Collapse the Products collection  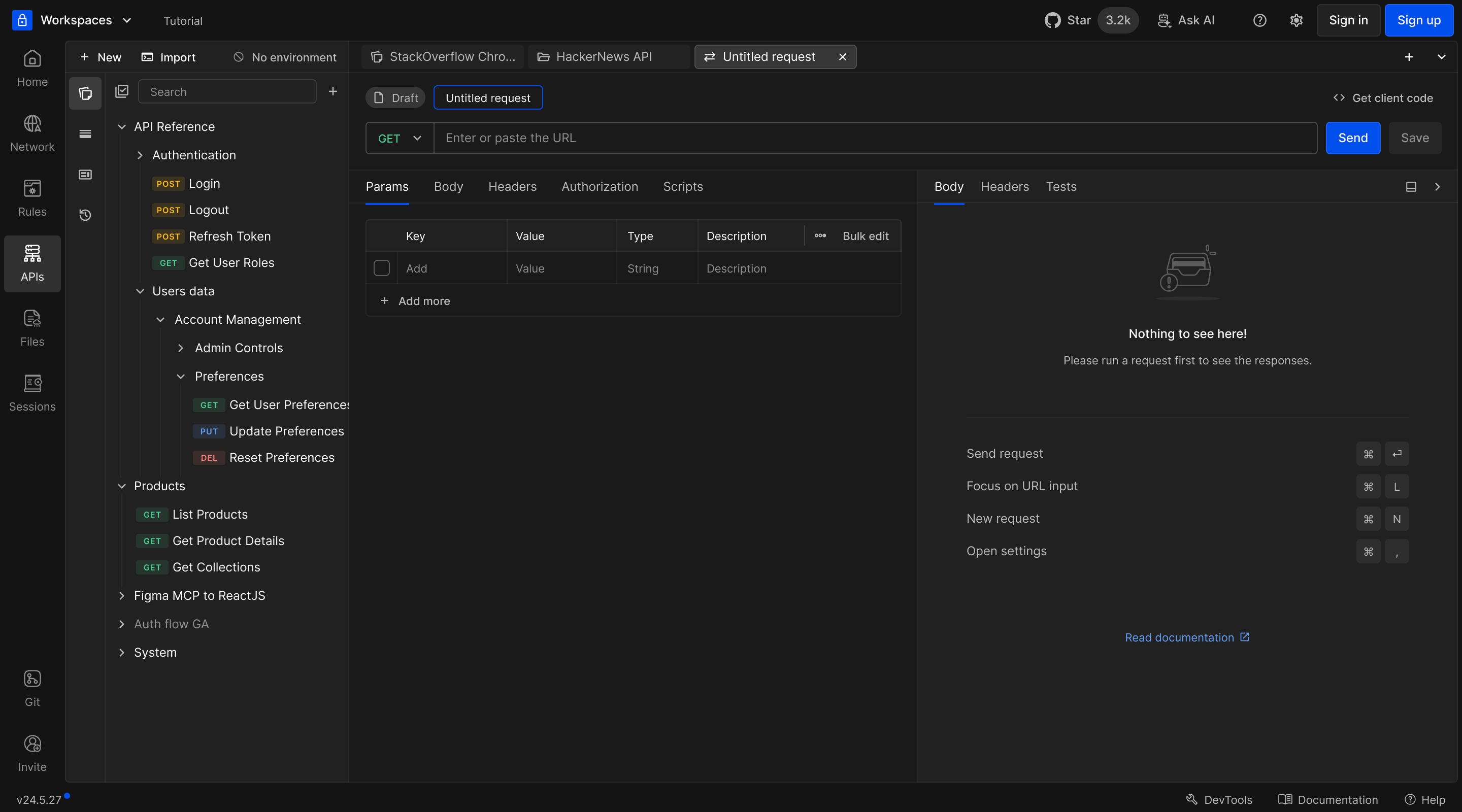pos(121,486)
